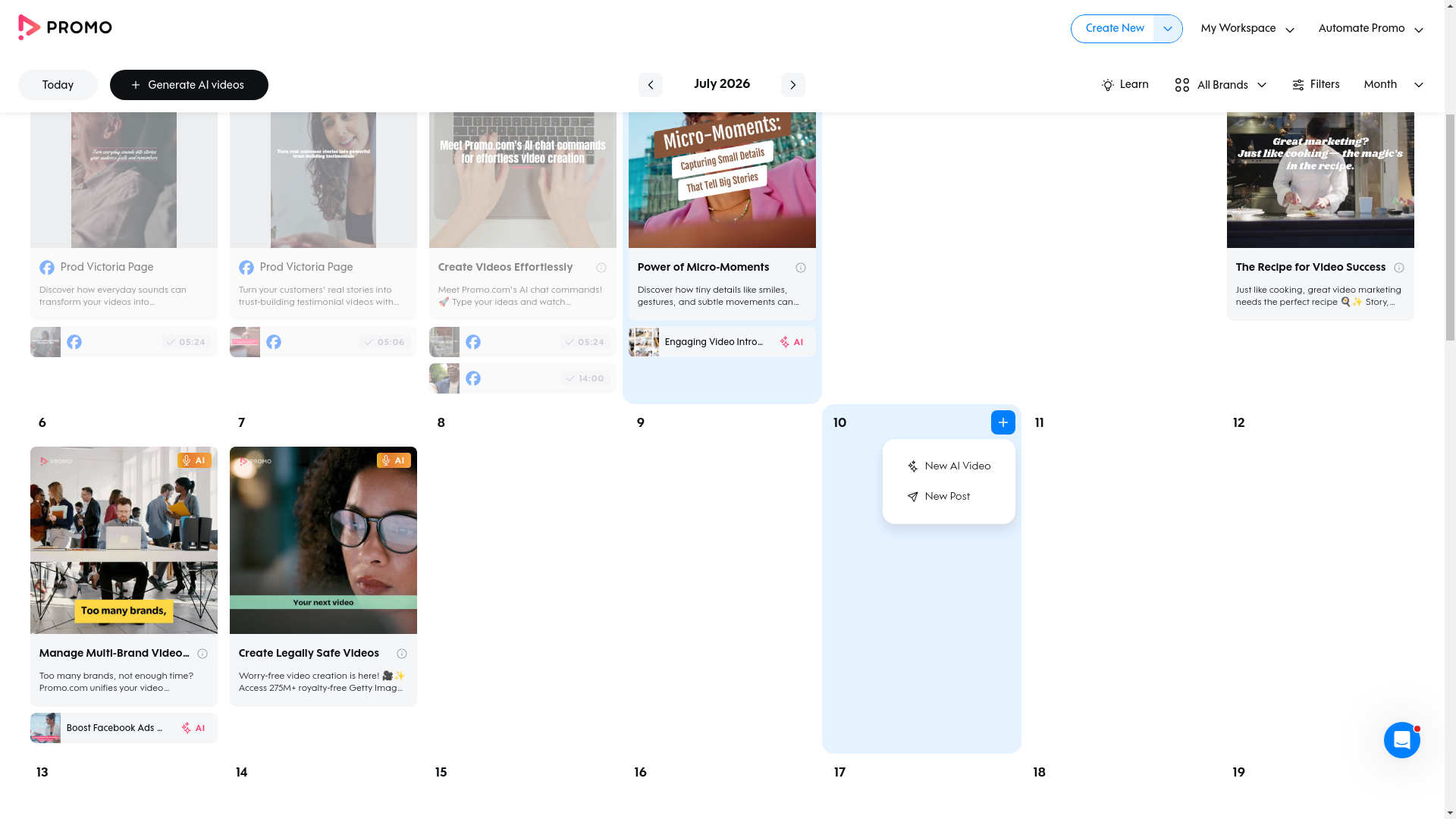
Task: Click info icon beside Manage Multi-Brand Video
Action: (202, 654)
